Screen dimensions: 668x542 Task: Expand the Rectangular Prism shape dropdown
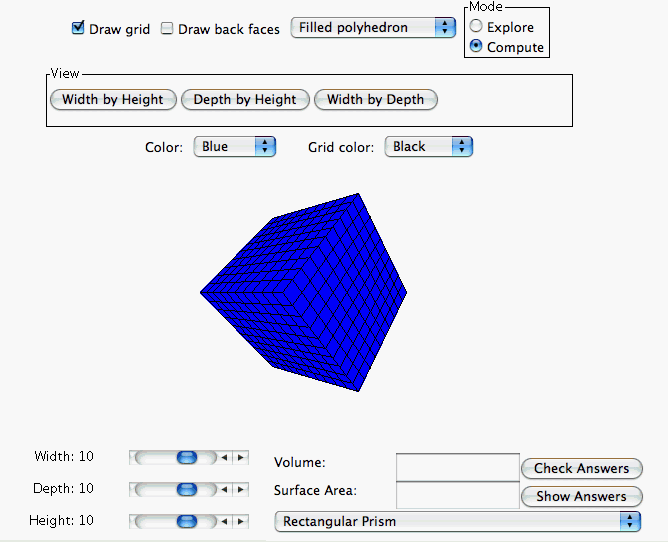(x=457, y=521)
